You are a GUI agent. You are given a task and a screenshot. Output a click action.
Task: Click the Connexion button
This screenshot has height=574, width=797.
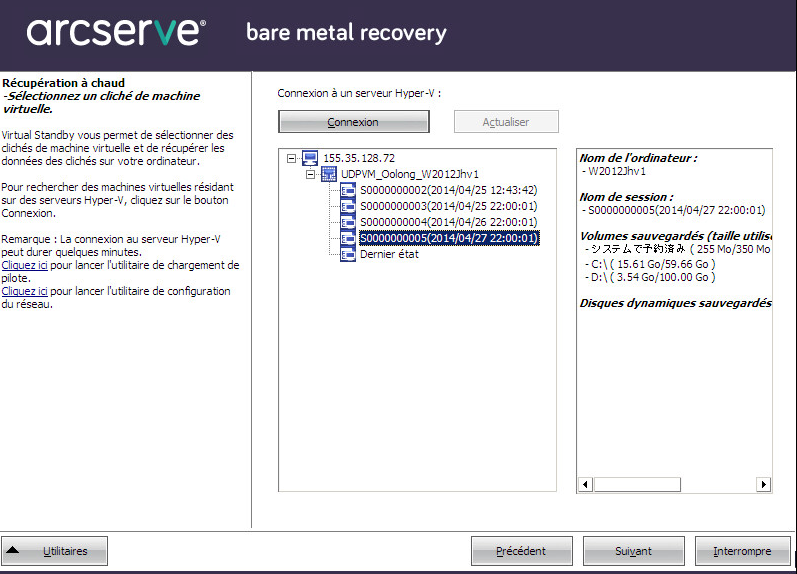click(x=354, y=122)
